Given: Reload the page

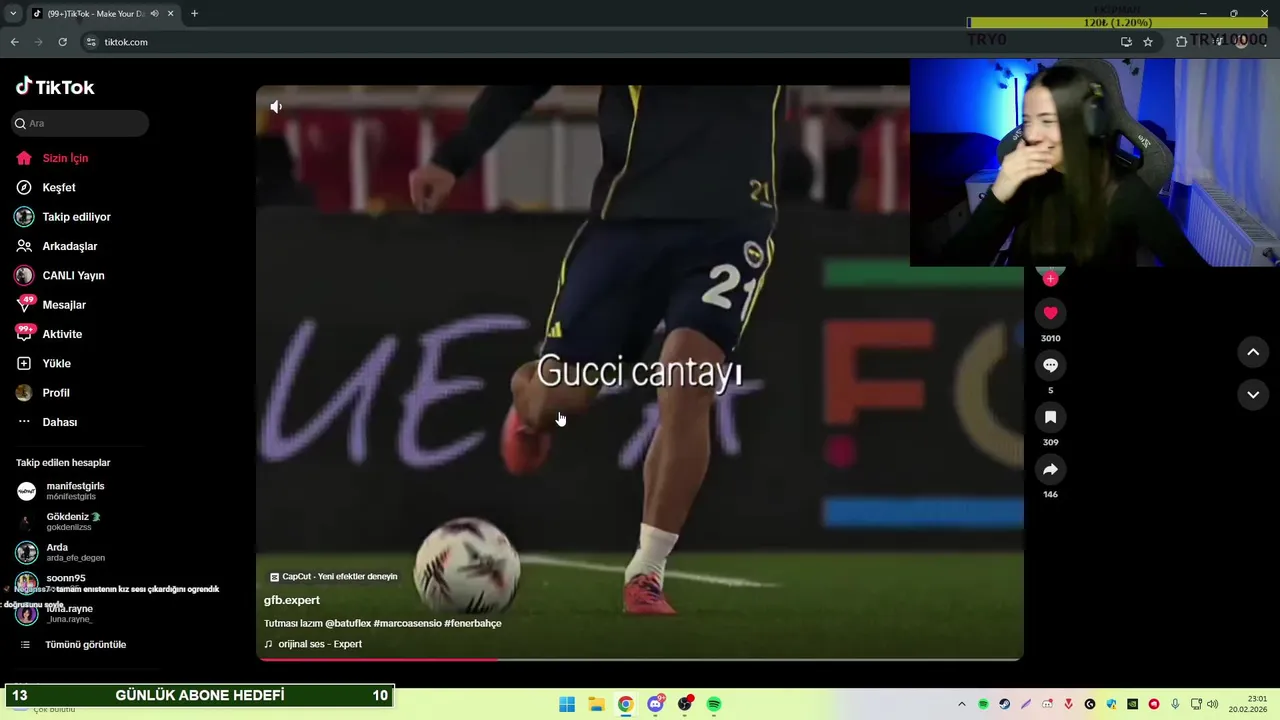Looking at the screenshot, I should (x=62, y=42).
